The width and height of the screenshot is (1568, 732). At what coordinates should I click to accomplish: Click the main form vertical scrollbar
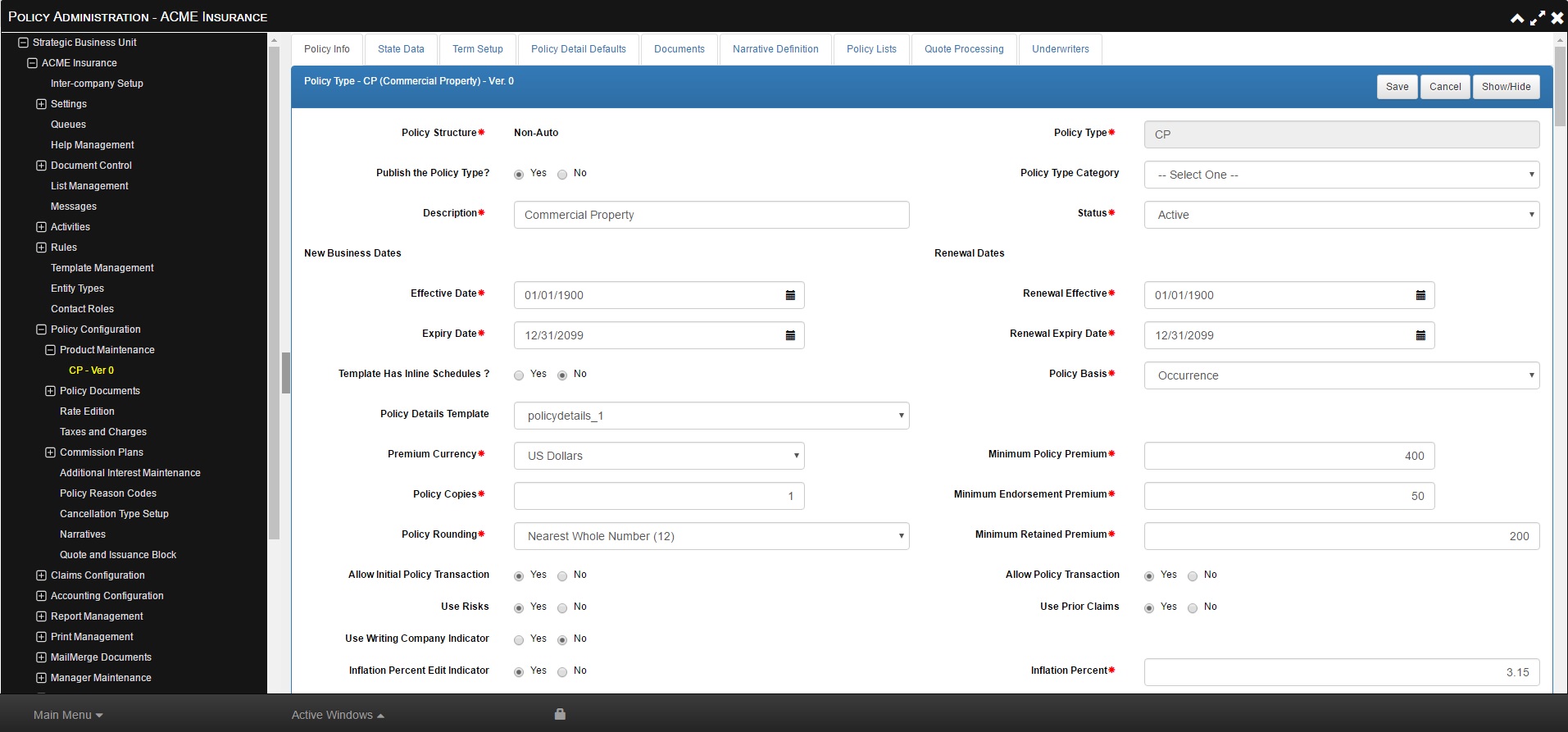click(1560, 86)
